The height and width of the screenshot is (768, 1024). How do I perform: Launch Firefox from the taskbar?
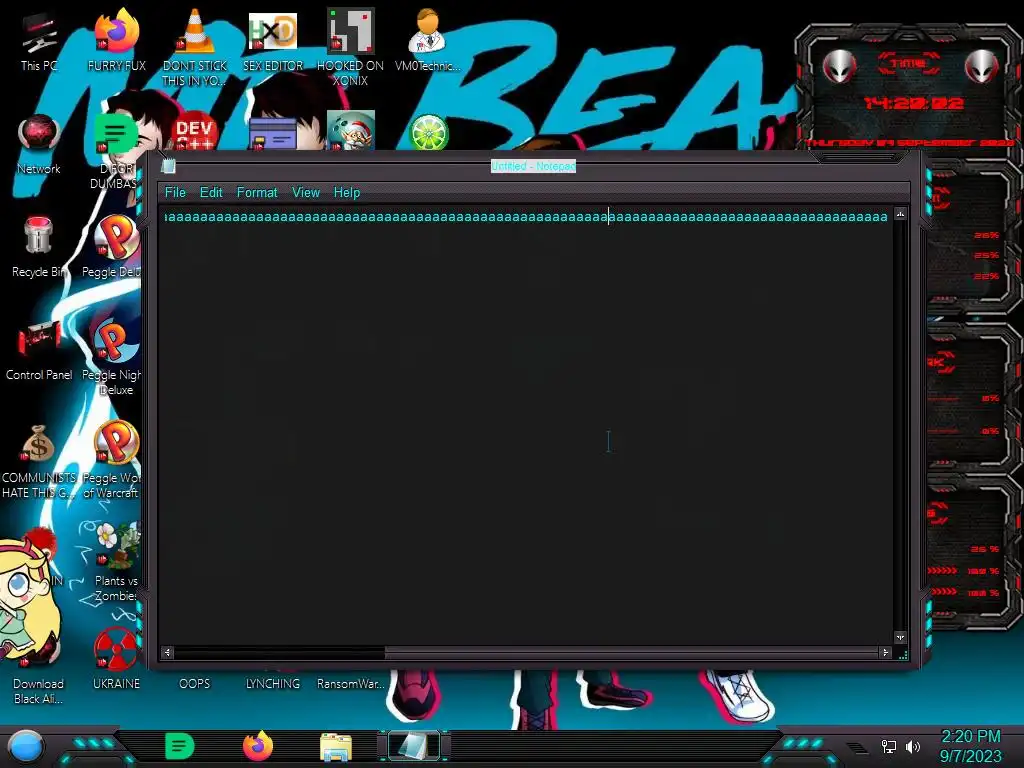click(x=257, y=746)
